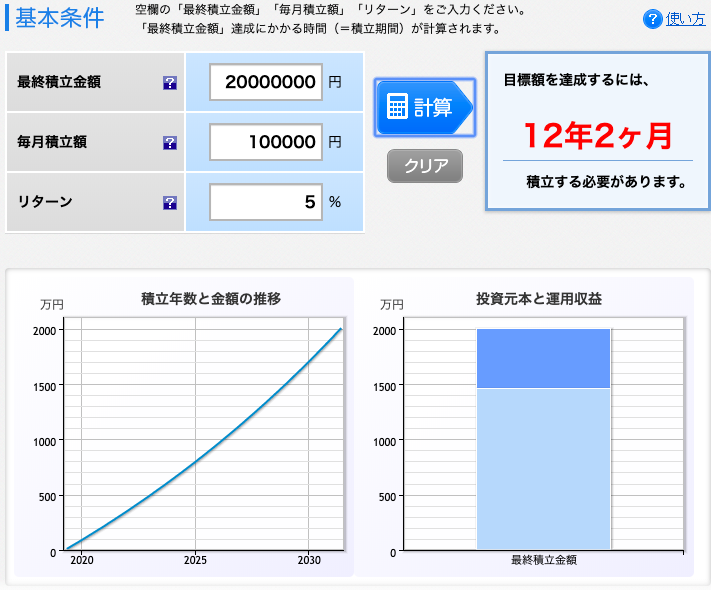Screen dimensions: 711x590
Task: Open the 使い方 usage guide link
Action: tap(686, 18)
